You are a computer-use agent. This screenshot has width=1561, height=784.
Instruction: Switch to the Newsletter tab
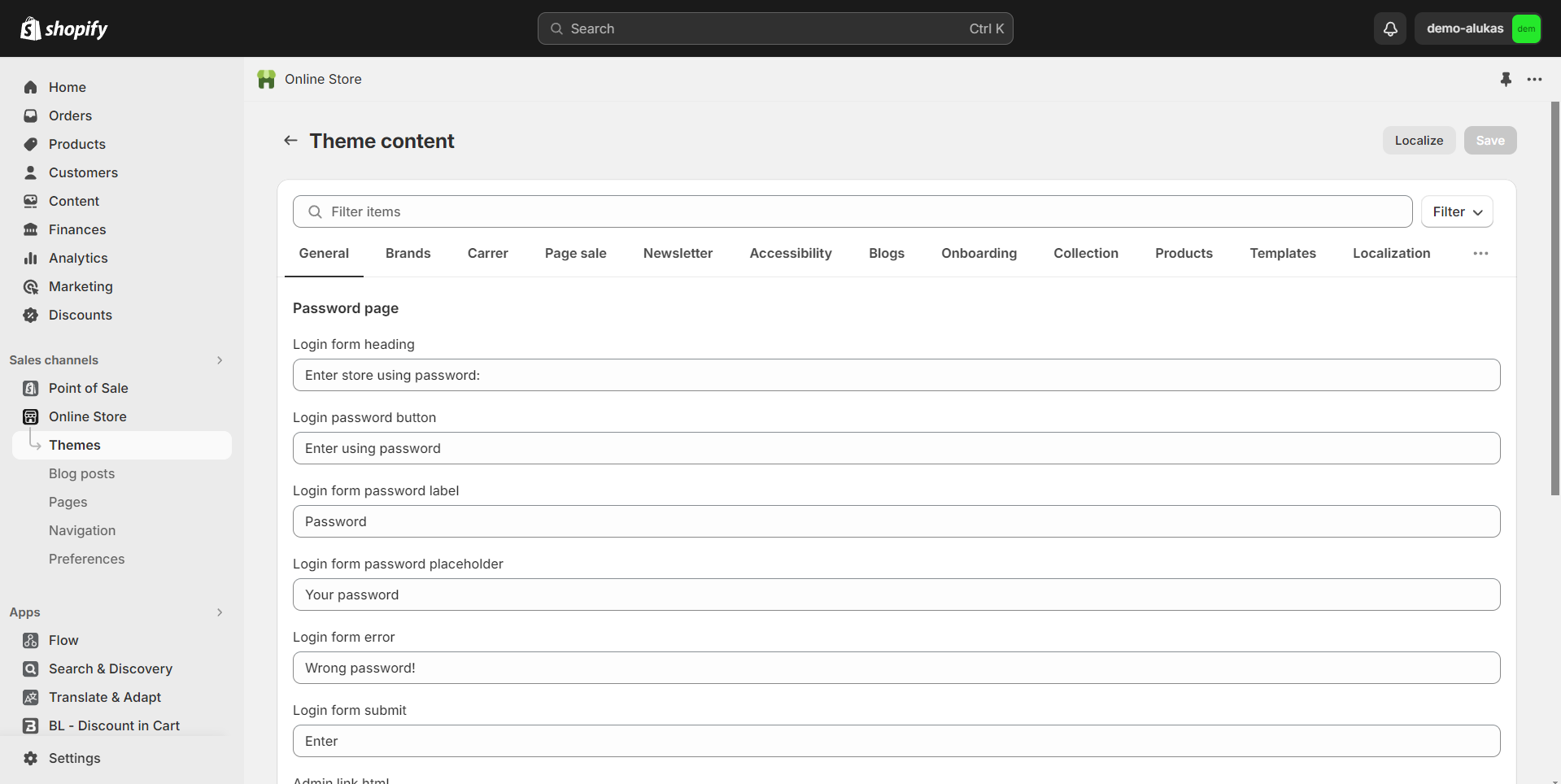pyautogui.click(x=678, y=254)
